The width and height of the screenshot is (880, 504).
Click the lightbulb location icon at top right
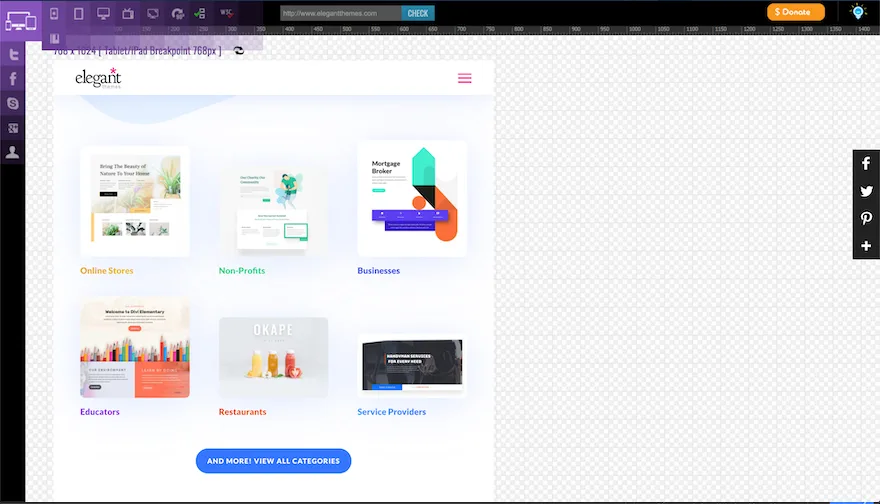click(858, 12)
